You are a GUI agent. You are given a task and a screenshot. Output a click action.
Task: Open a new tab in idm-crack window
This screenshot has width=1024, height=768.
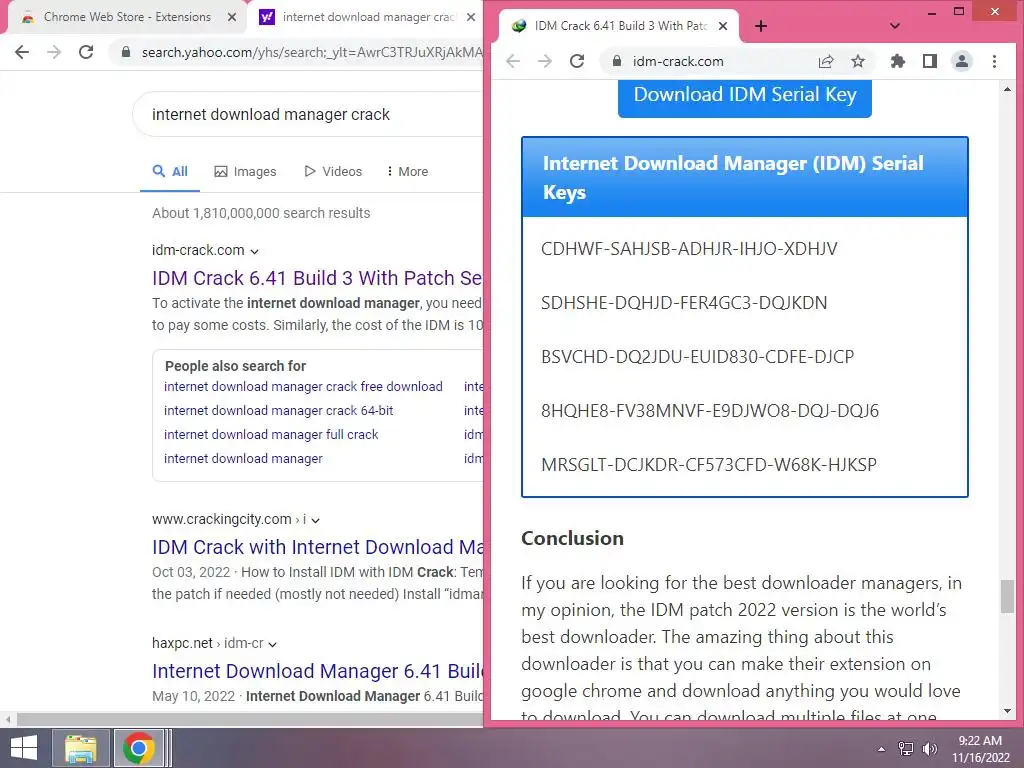click(761, 26)
